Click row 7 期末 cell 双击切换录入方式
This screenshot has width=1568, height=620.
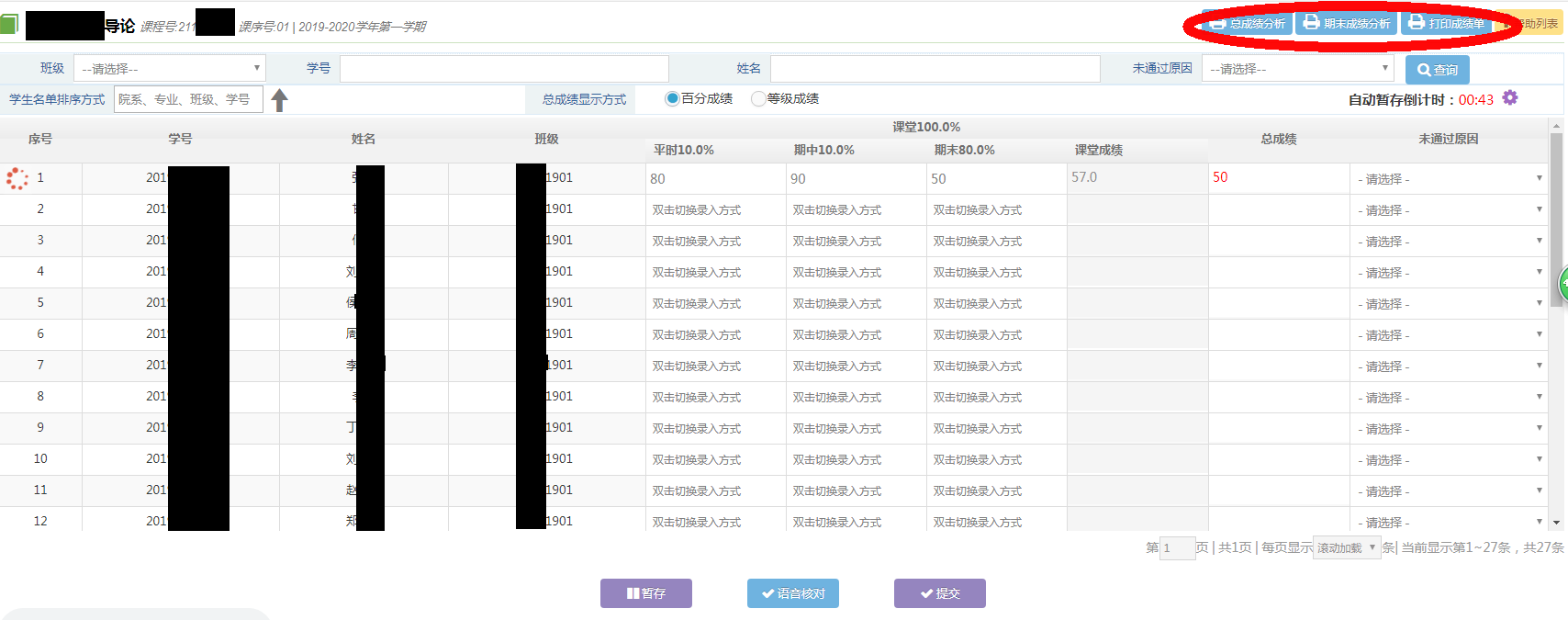(997, 366)
